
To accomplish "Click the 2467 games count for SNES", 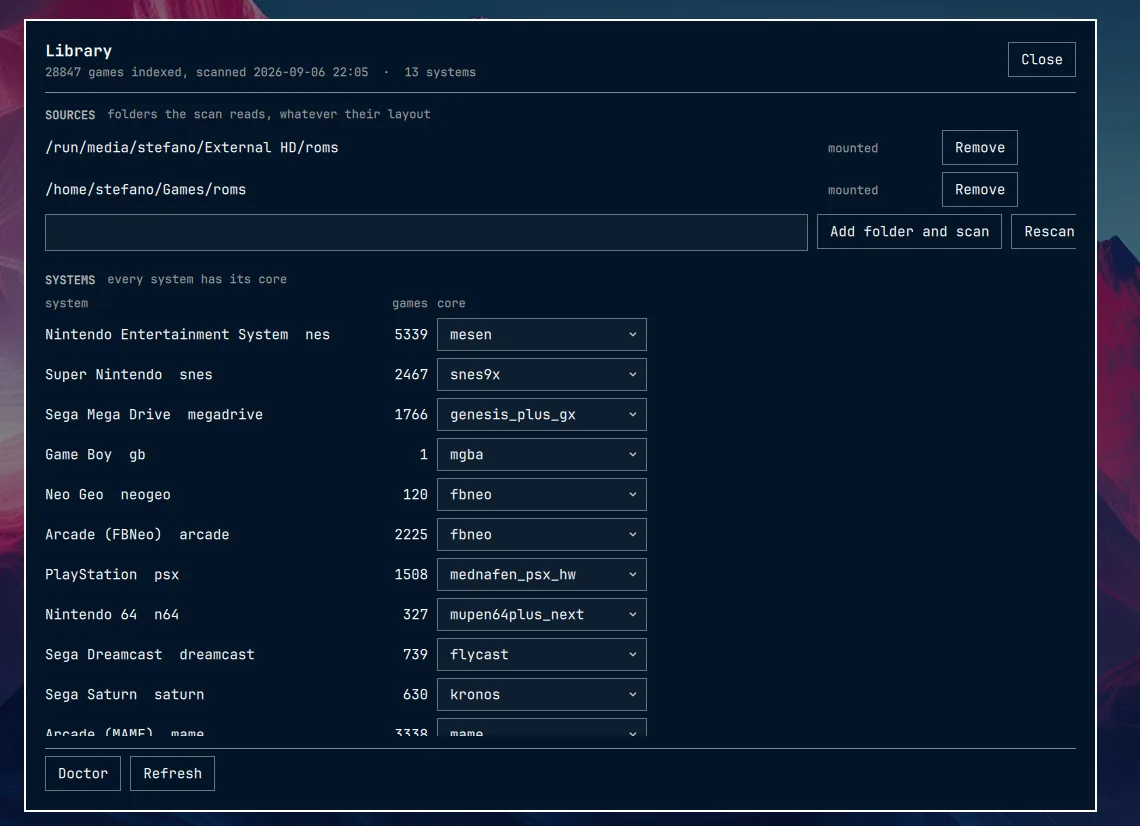I will tap(411, 374).
